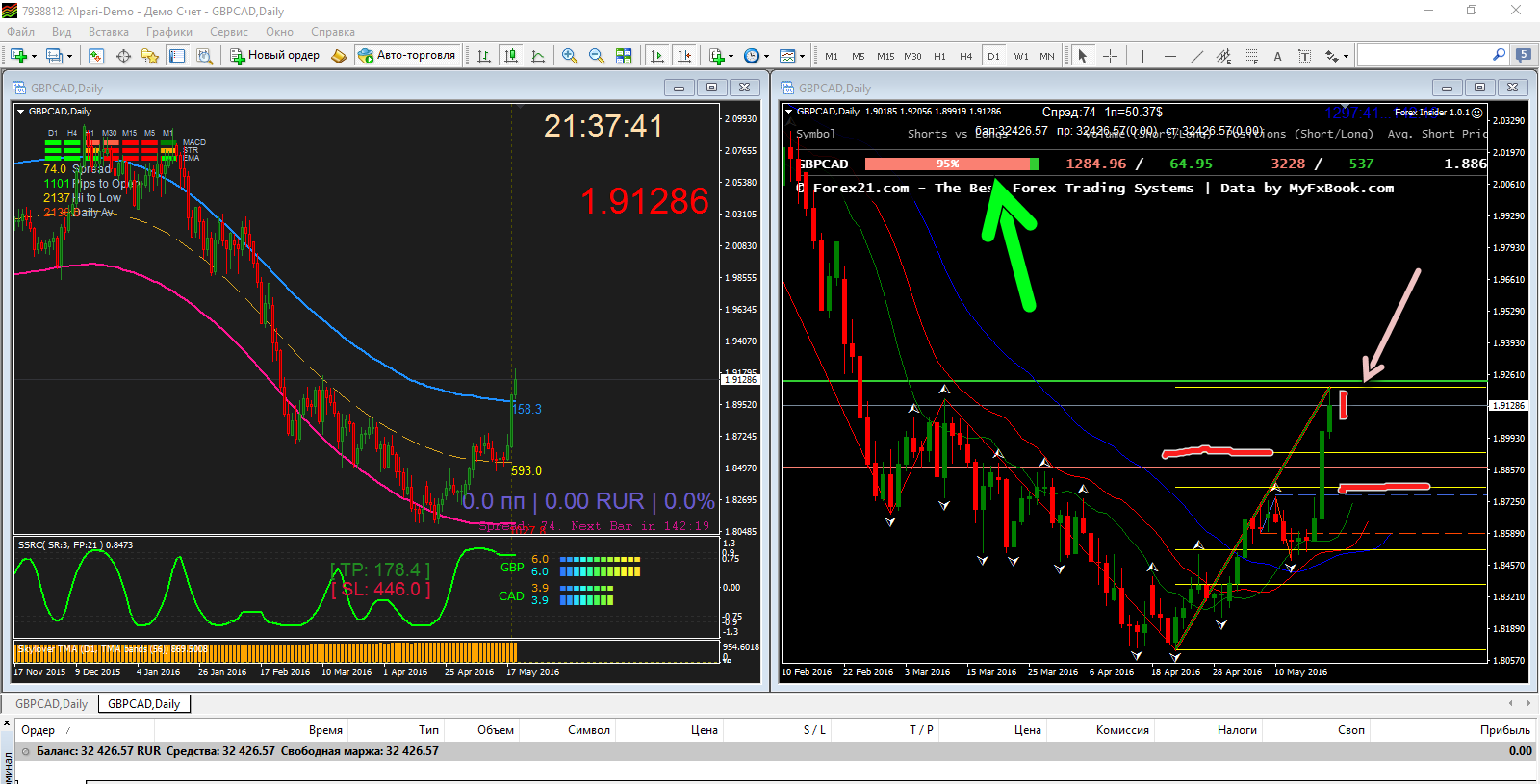The height and width of the screenshot is (784, 1540).
Task: Select the M15 timeframe
Action: 885,56
